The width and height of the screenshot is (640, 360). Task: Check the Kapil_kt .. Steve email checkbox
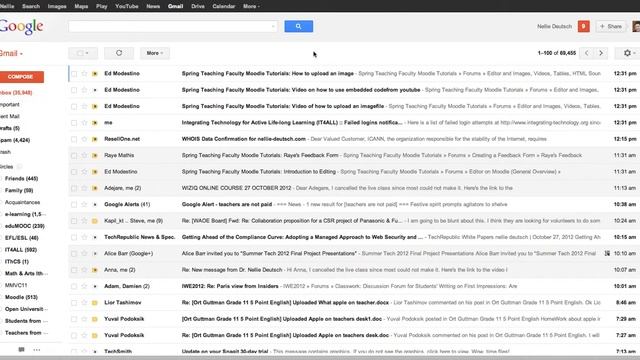[74, 221]
